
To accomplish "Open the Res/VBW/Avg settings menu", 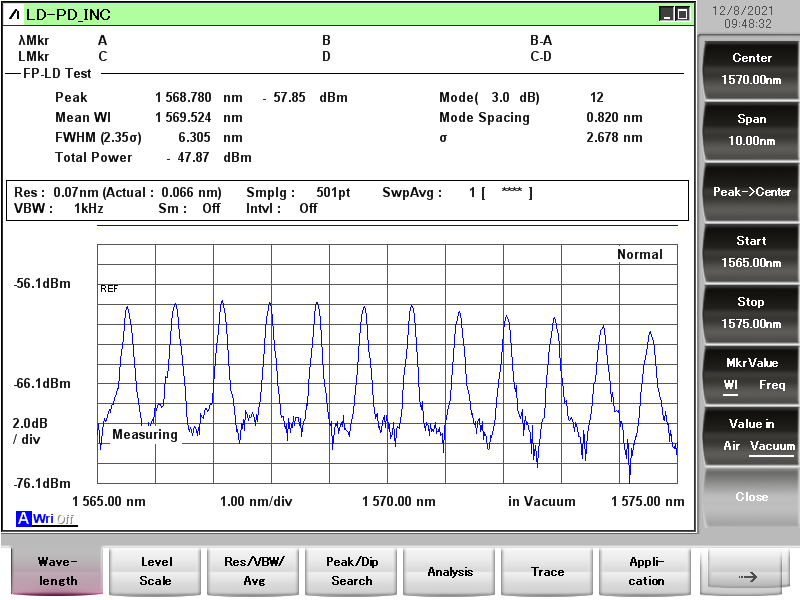I will (253, 572).
